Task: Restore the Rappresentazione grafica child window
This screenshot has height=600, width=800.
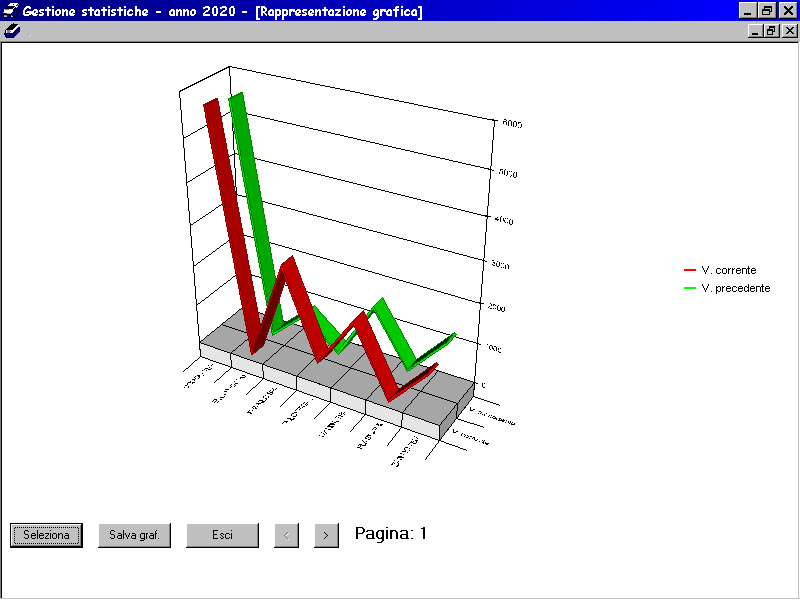Action: [x=771, y=31]
